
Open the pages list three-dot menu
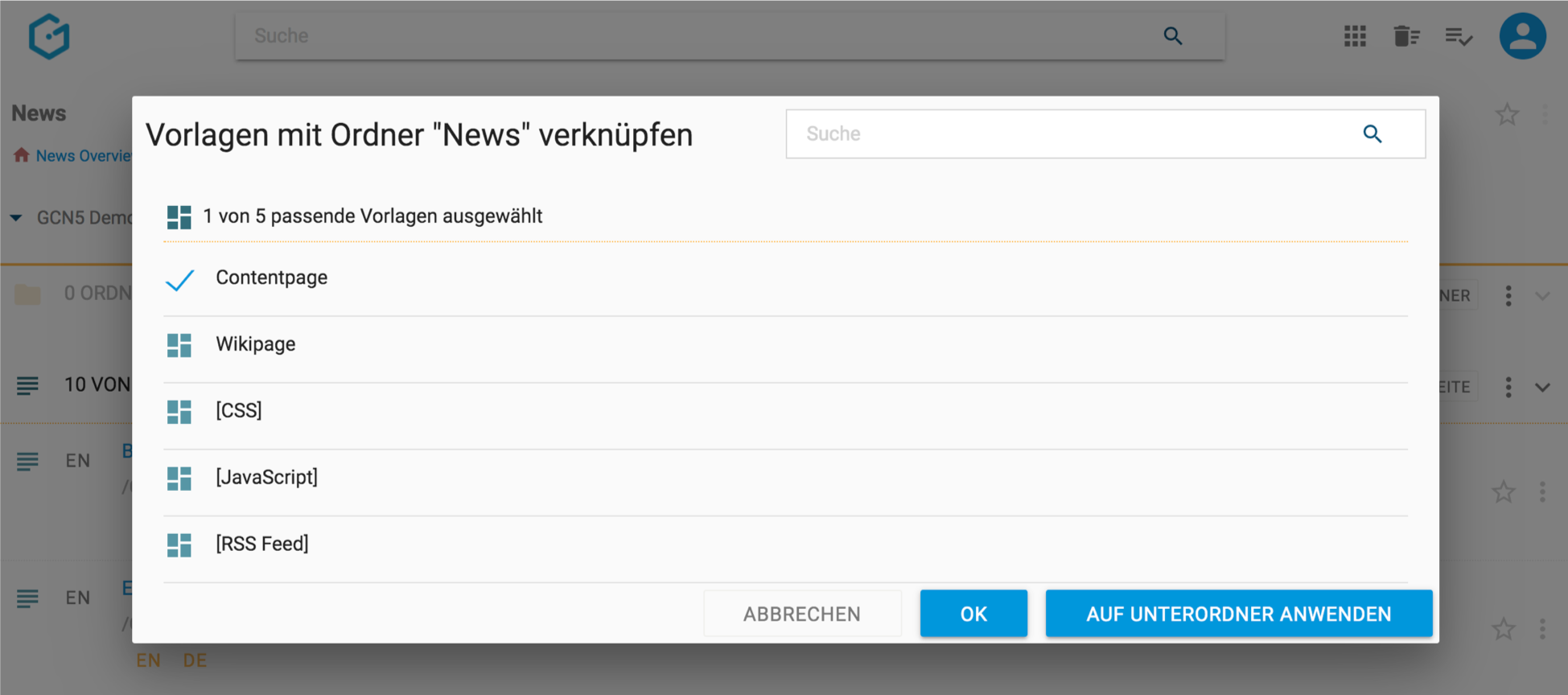(1508, 387)
